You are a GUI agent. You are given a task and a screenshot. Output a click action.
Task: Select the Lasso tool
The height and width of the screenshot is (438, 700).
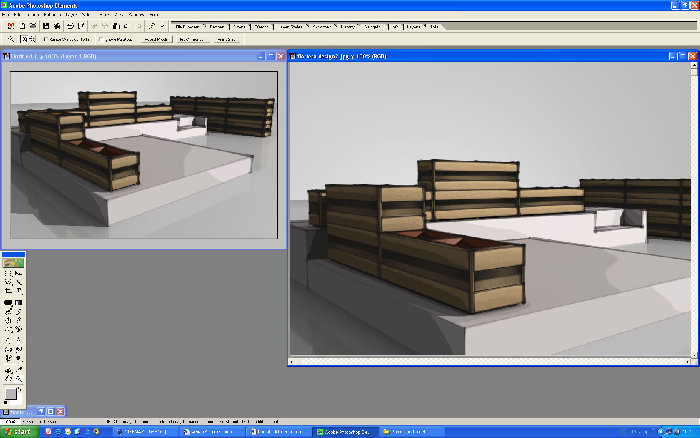[x=8, y=282]
